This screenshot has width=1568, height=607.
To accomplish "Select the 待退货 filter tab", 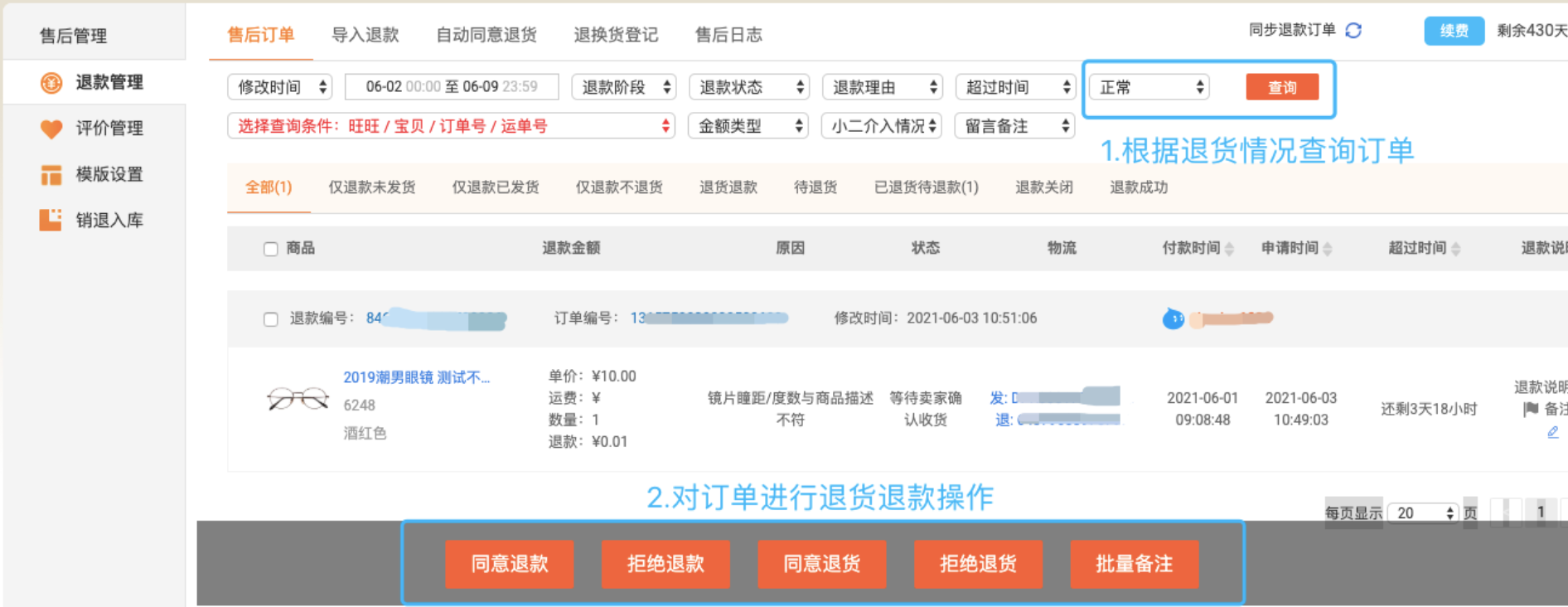I will [x=815, y=187].
